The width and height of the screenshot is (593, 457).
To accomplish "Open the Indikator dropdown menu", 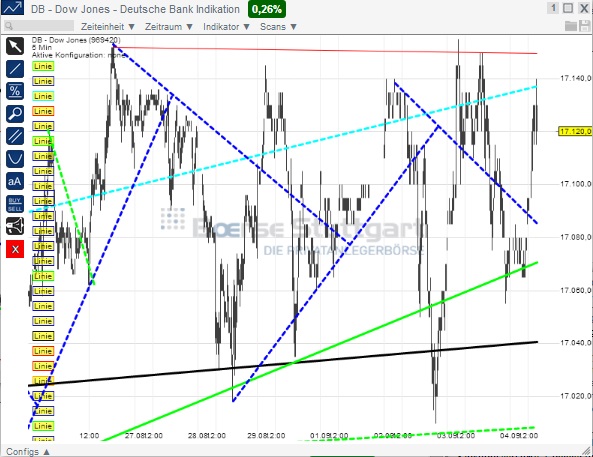I will pyautogui.click(x=227, y=26).
